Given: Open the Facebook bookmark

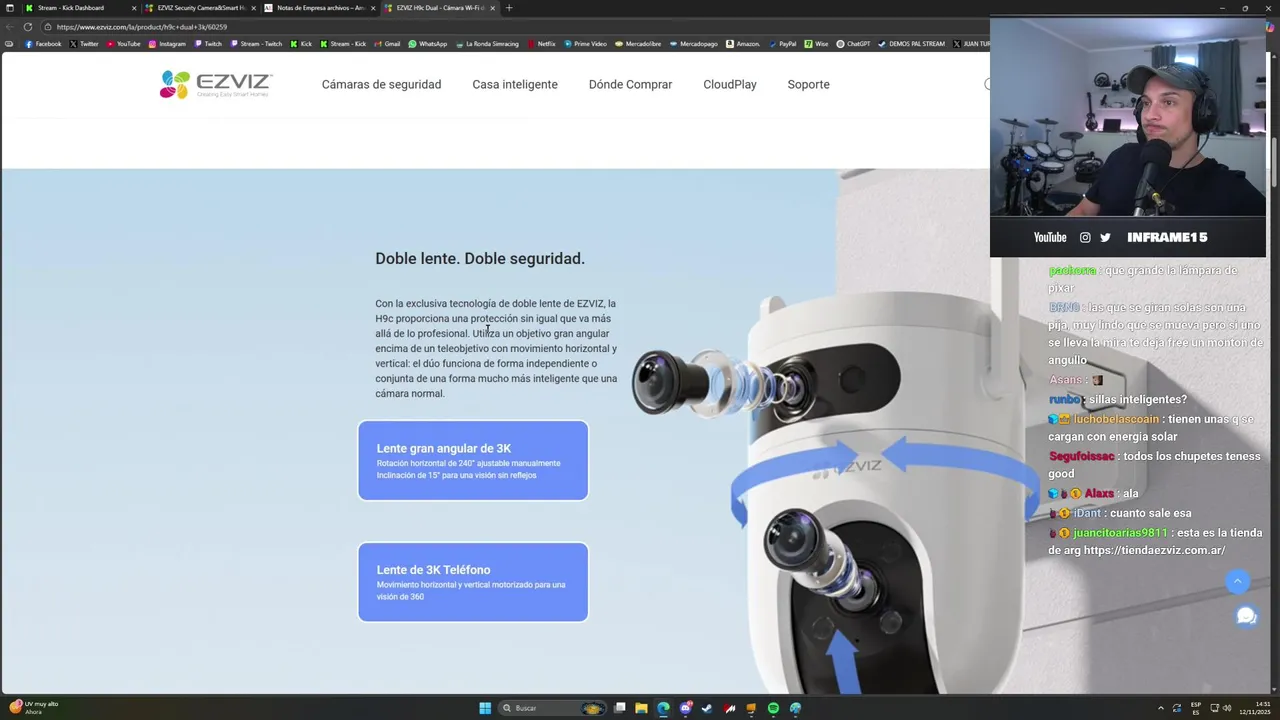Looking at the screenshot, I should coord(43,44).
